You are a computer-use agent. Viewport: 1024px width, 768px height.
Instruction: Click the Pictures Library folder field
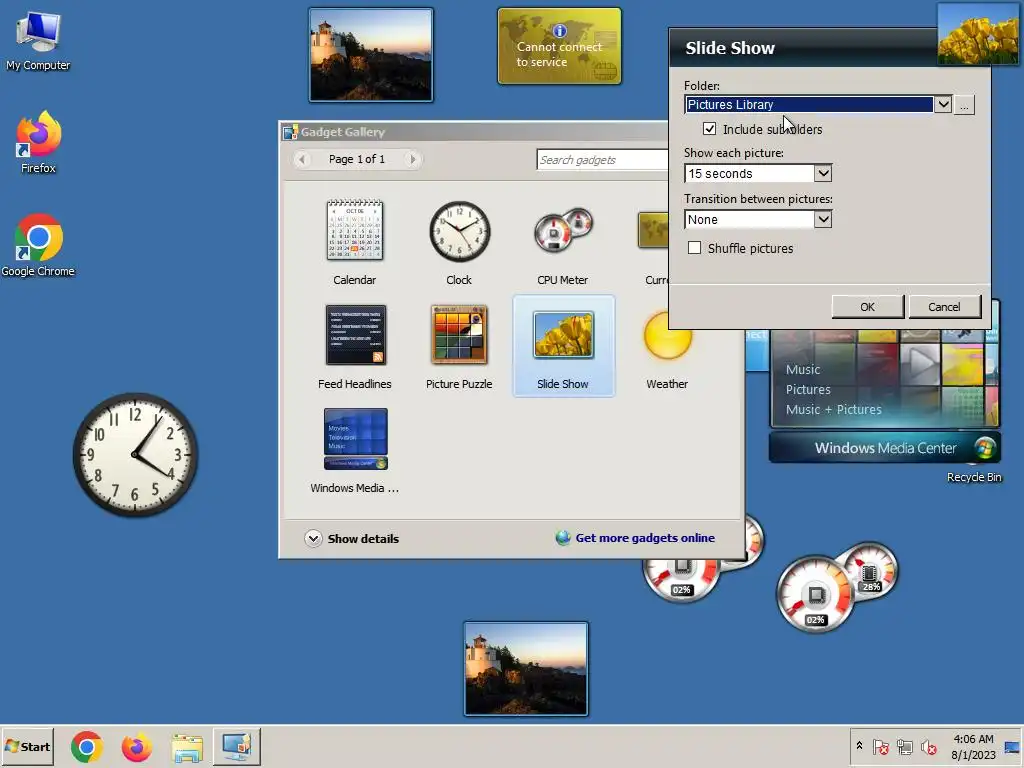(809, 104)
